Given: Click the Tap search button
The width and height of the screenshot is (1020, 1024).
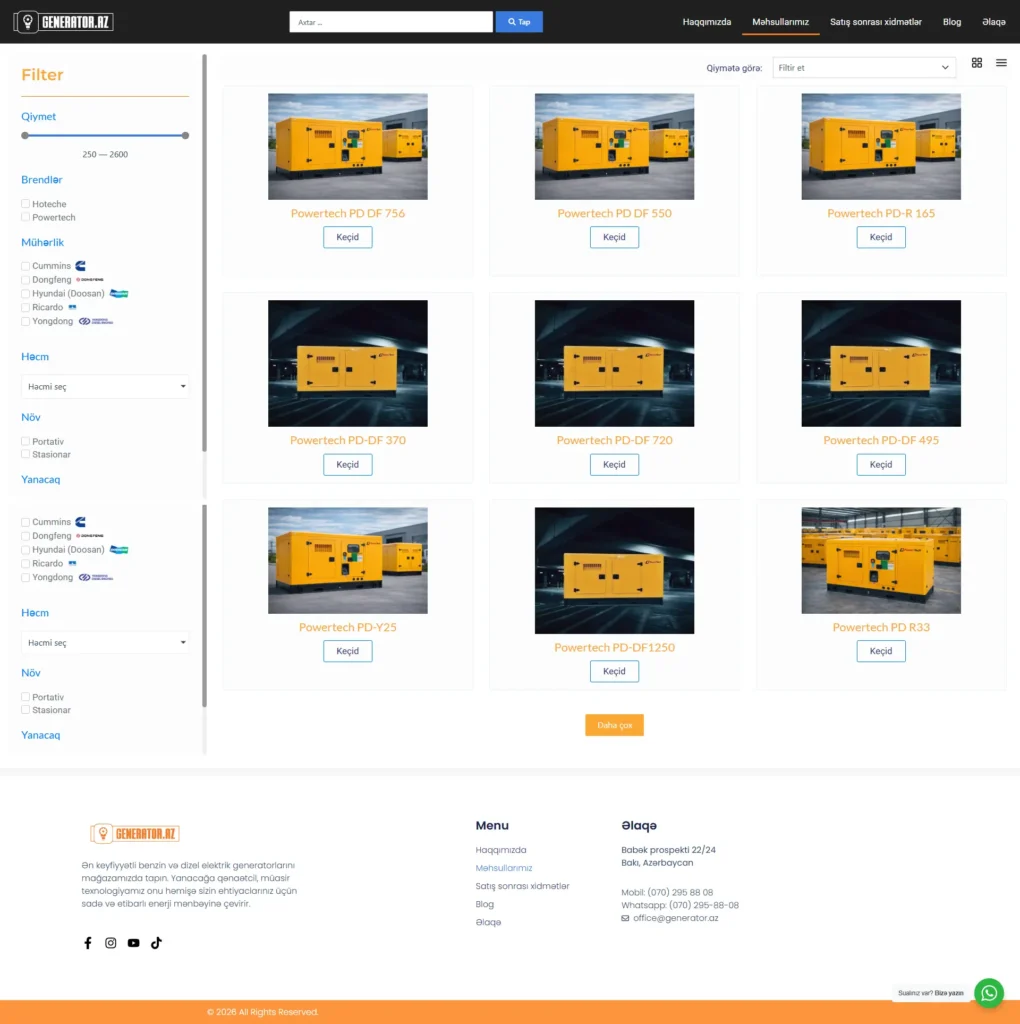Looking at the screenshot, I should click(519, 22).
